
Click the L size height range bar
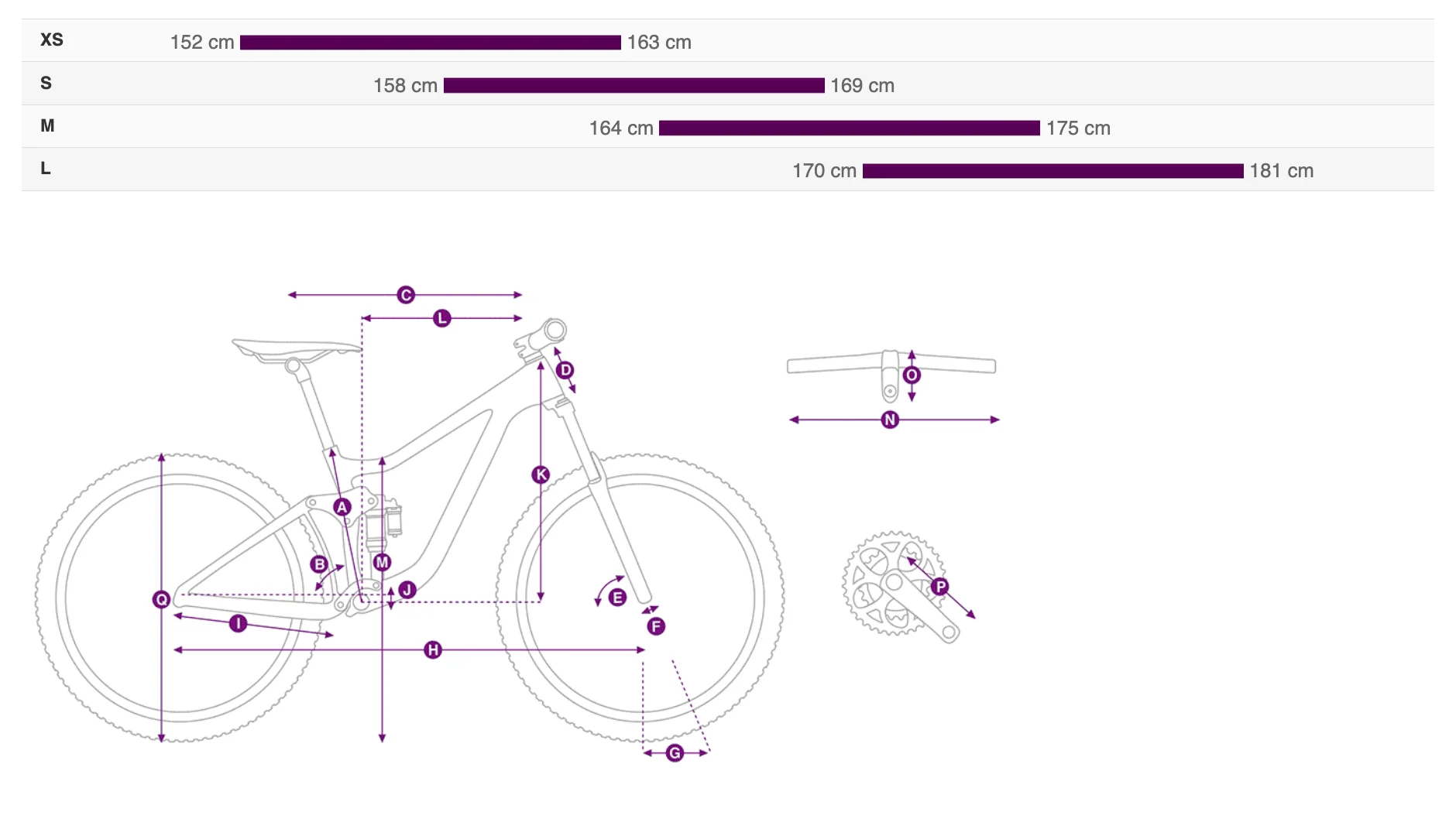pyautogui.click(x=1053, y=171)
